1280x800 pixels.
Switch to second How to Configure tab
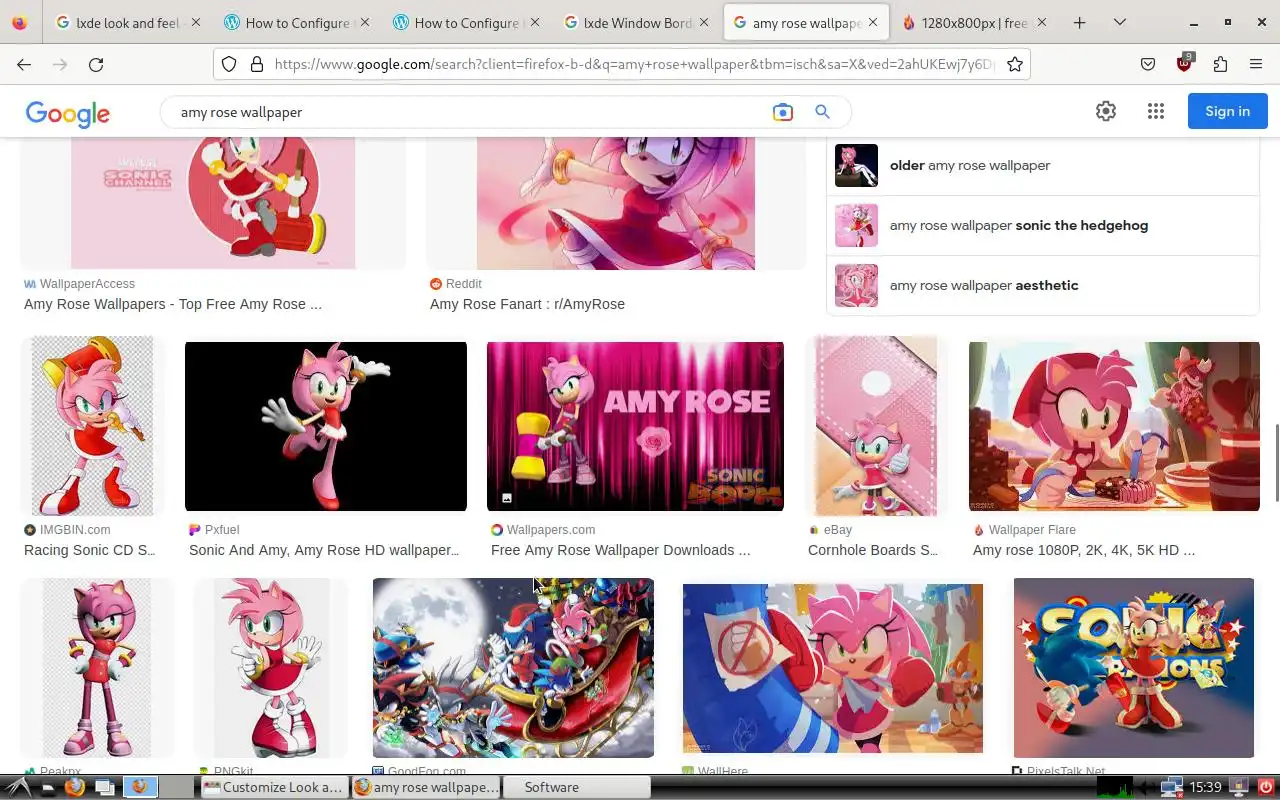[x=466, y=22]
